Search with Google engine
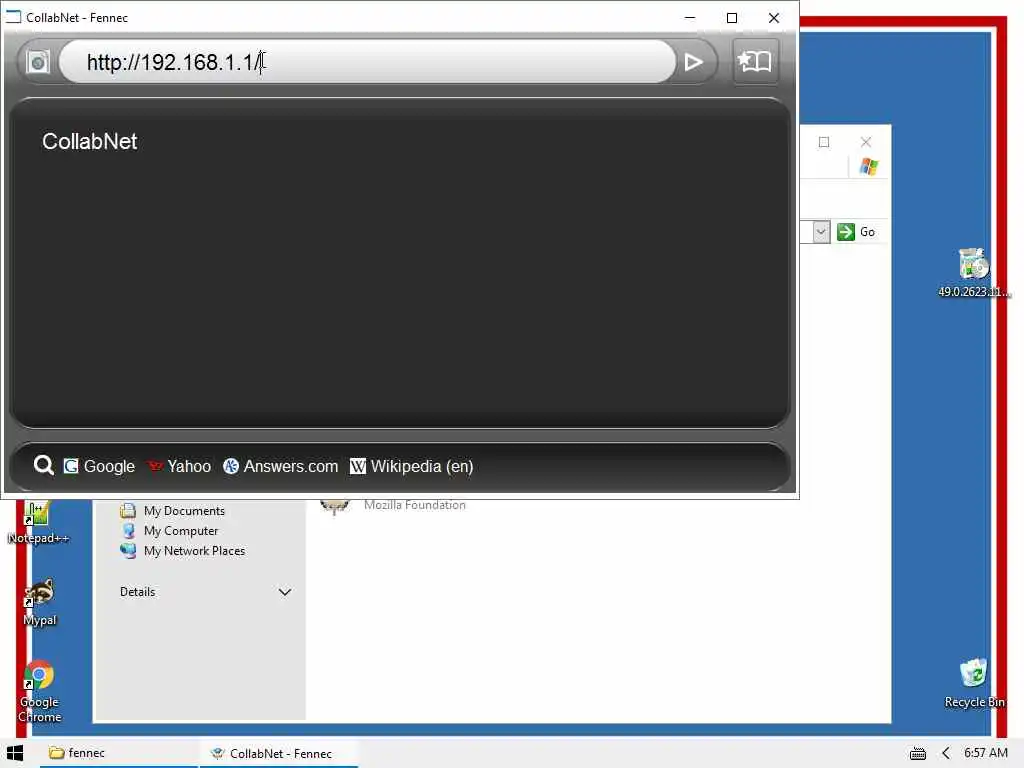The width and height of the screenshot is (1024, 768). click(99, 466)
